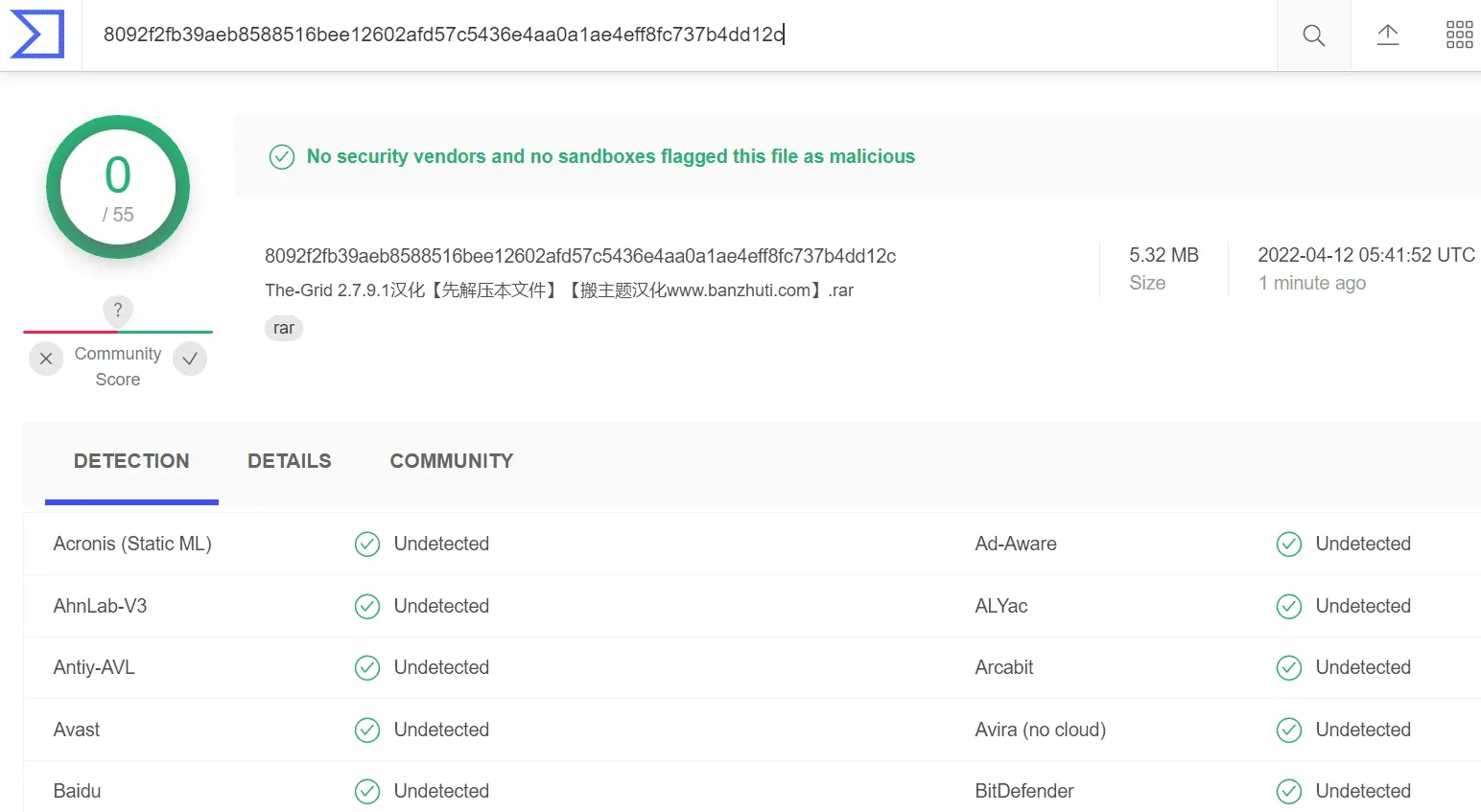The image size is (1481, 812).
Task: Open the DETAILS tab
Action: tap(289, 461)
